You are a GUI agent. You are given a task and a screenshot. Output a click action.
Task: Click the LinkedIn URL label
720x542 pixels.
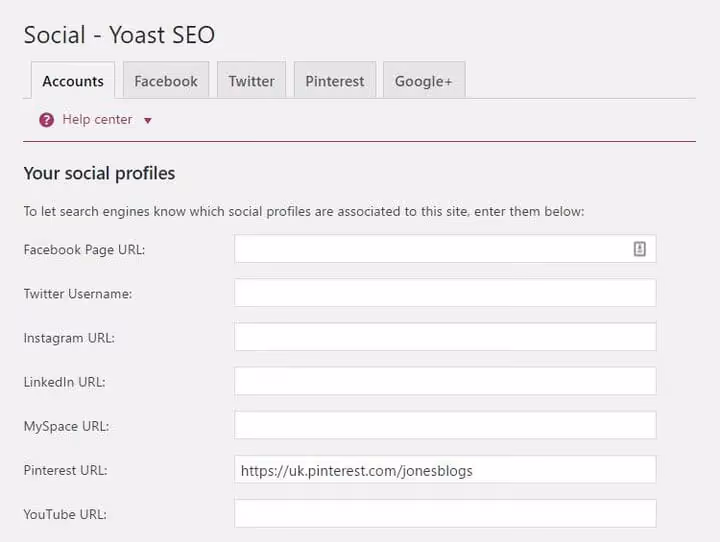tap(64, 382)
